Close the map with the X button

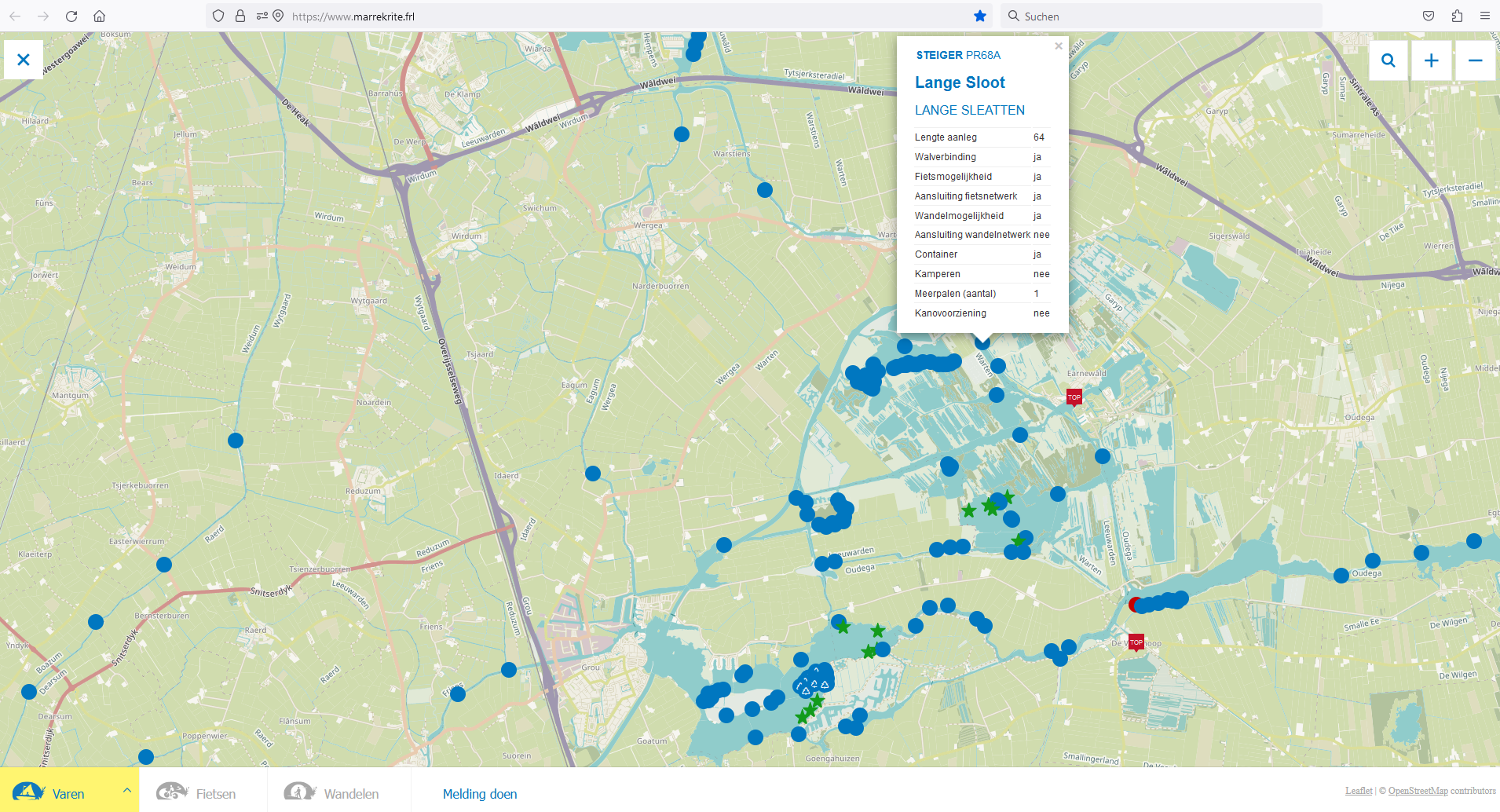tap(24, 60)
